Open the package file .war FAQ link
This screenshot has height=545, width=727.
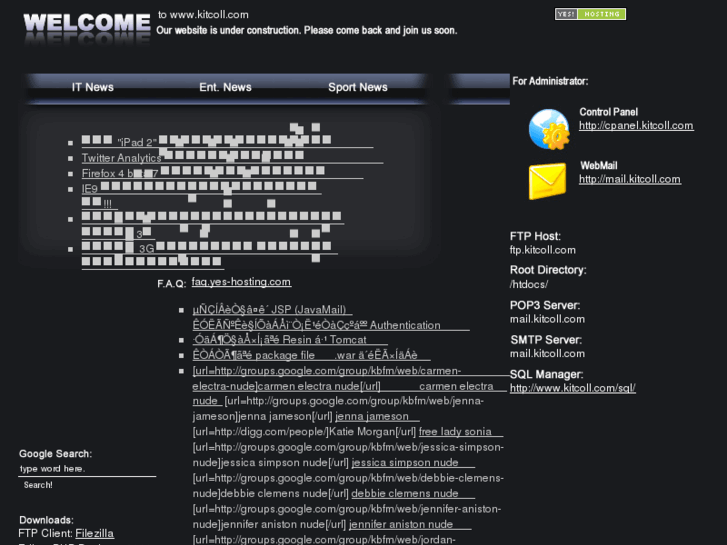[311, 355]
